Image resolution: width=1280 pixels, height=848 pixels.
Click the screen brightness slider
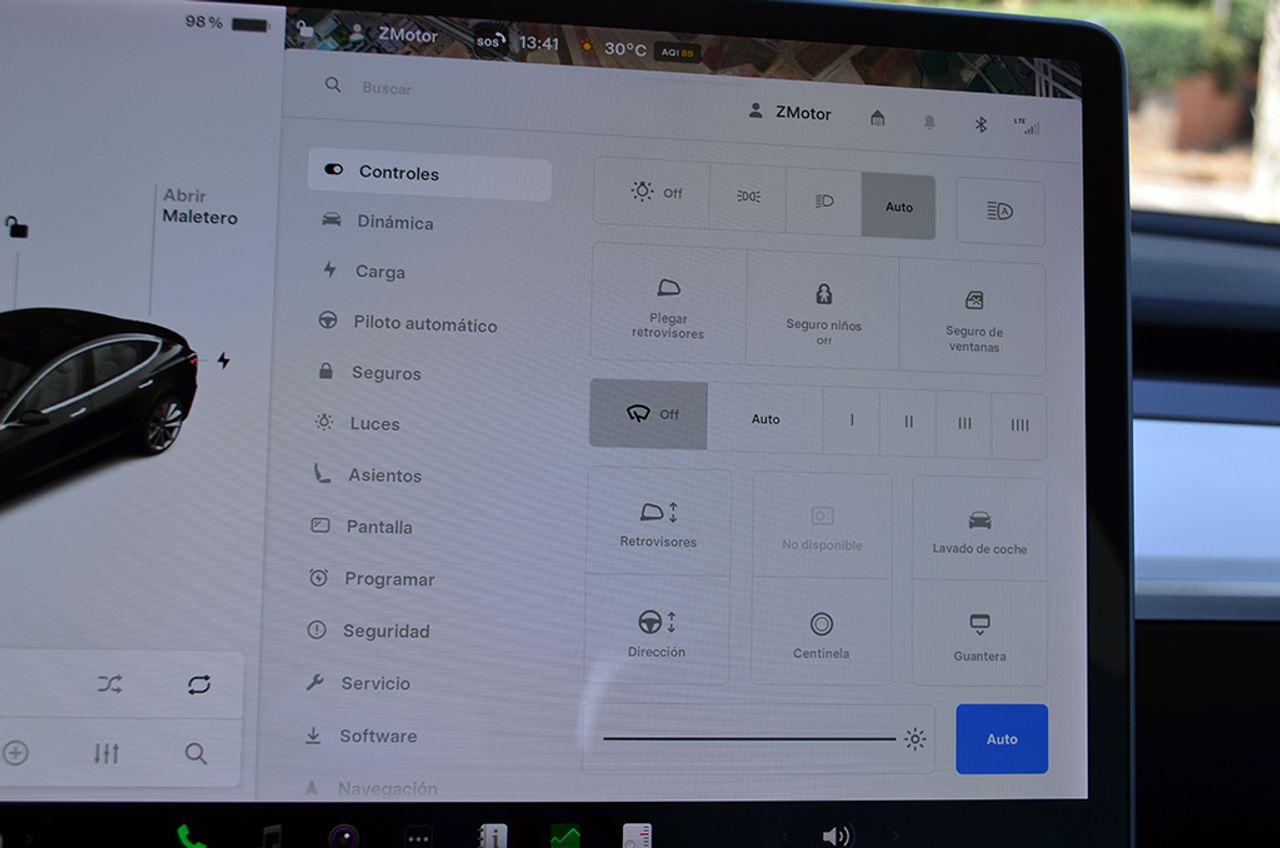pyautogui.click(x=749, y=739)
